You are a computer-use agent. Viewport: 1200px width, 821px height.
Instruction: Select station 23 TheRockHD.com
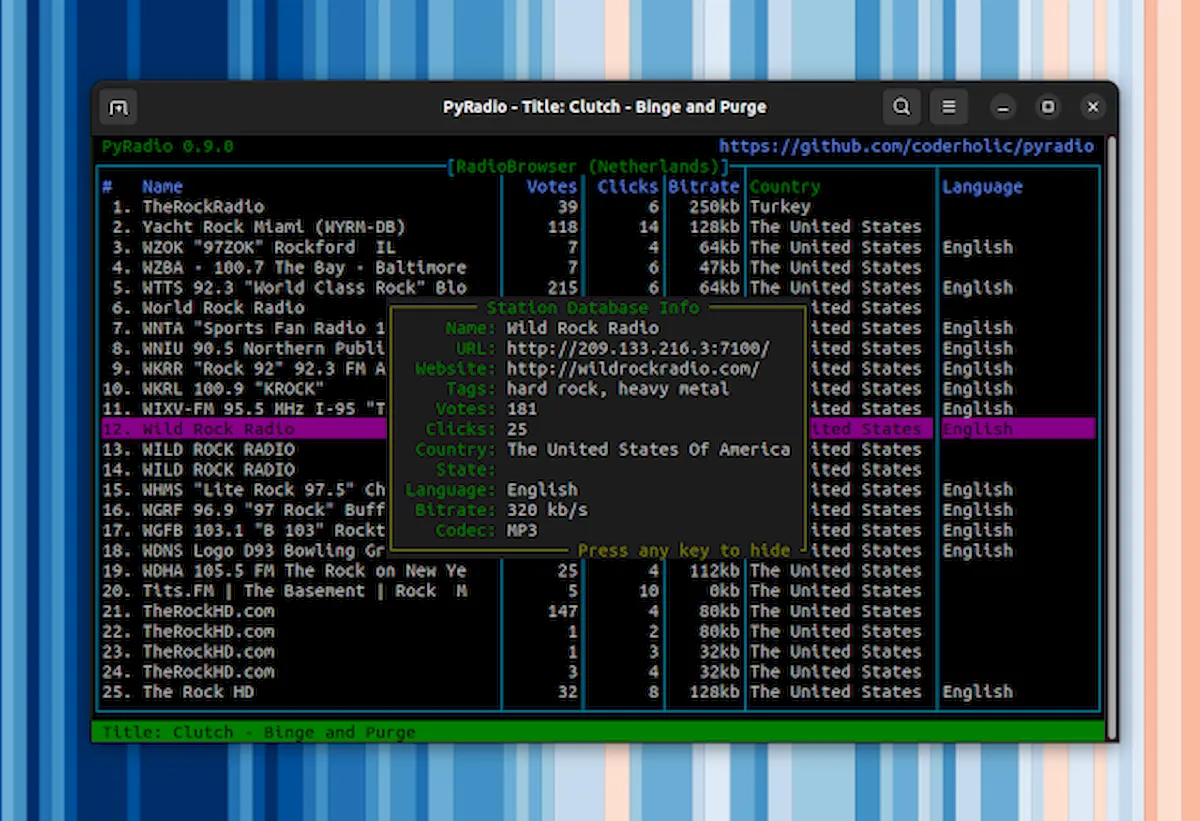coord(598,651)
